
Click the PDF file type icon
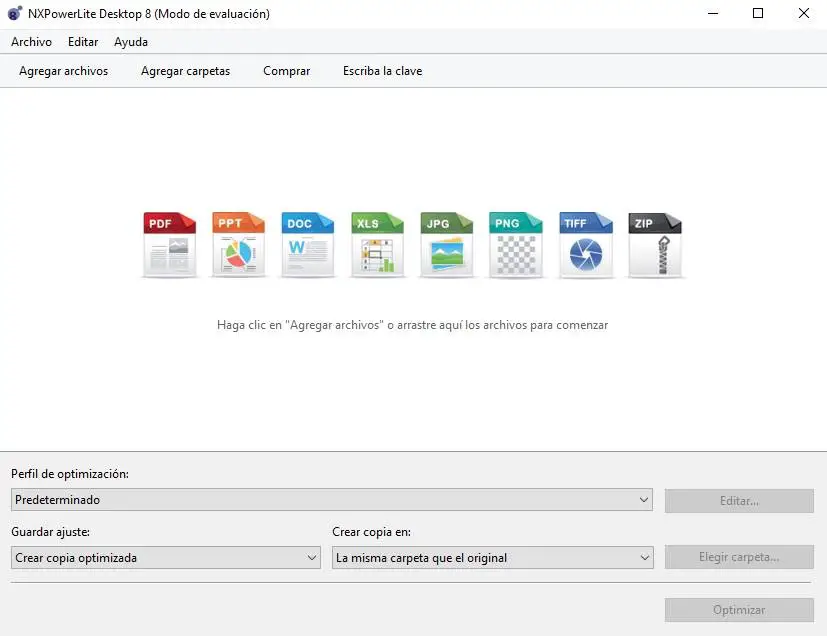[169, 245]
